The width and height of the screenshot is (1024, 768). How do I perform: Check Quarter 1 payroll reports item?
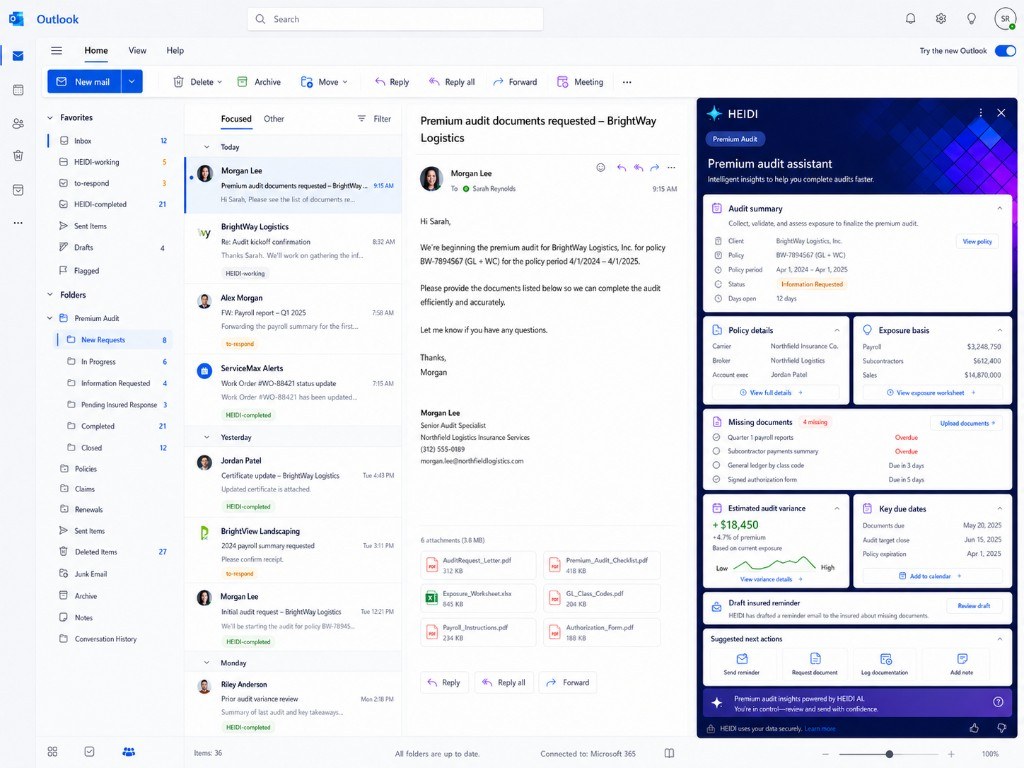tap(716, 438)
